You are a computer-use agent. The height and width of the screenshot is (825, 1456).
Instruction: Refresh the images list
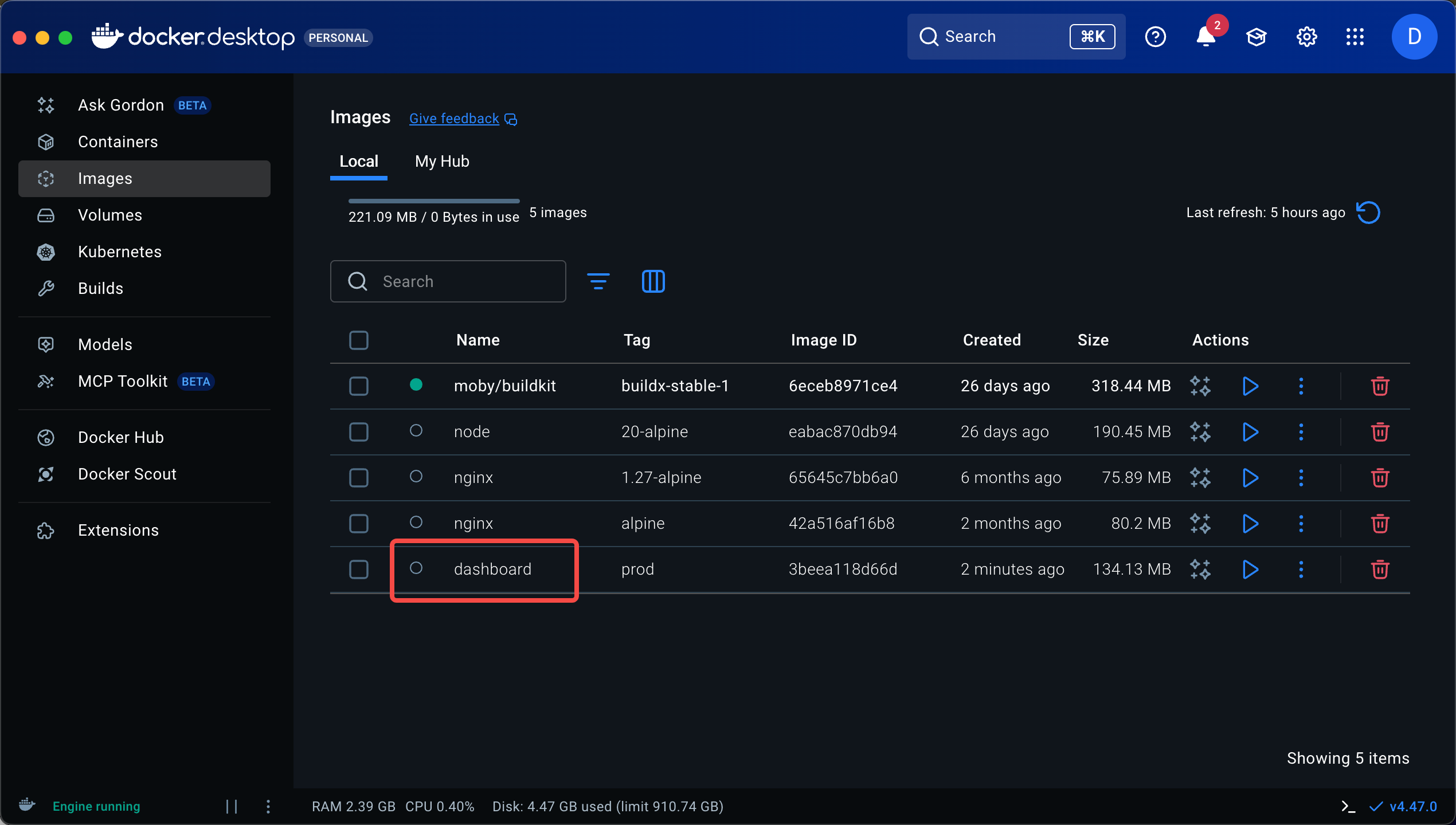click(1368, 213)
